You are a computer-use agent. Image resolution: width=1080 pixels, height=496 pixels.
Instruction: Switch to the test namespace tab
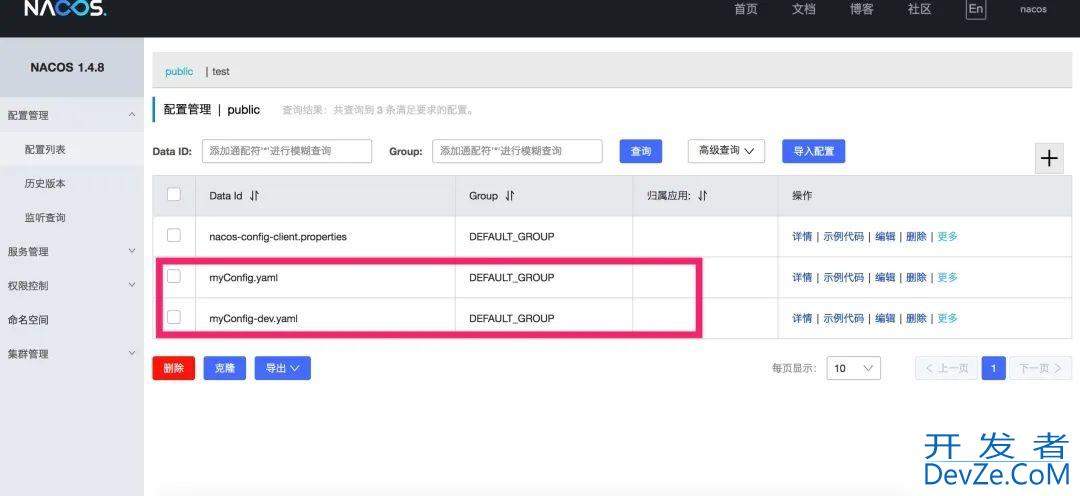point(220,72)
